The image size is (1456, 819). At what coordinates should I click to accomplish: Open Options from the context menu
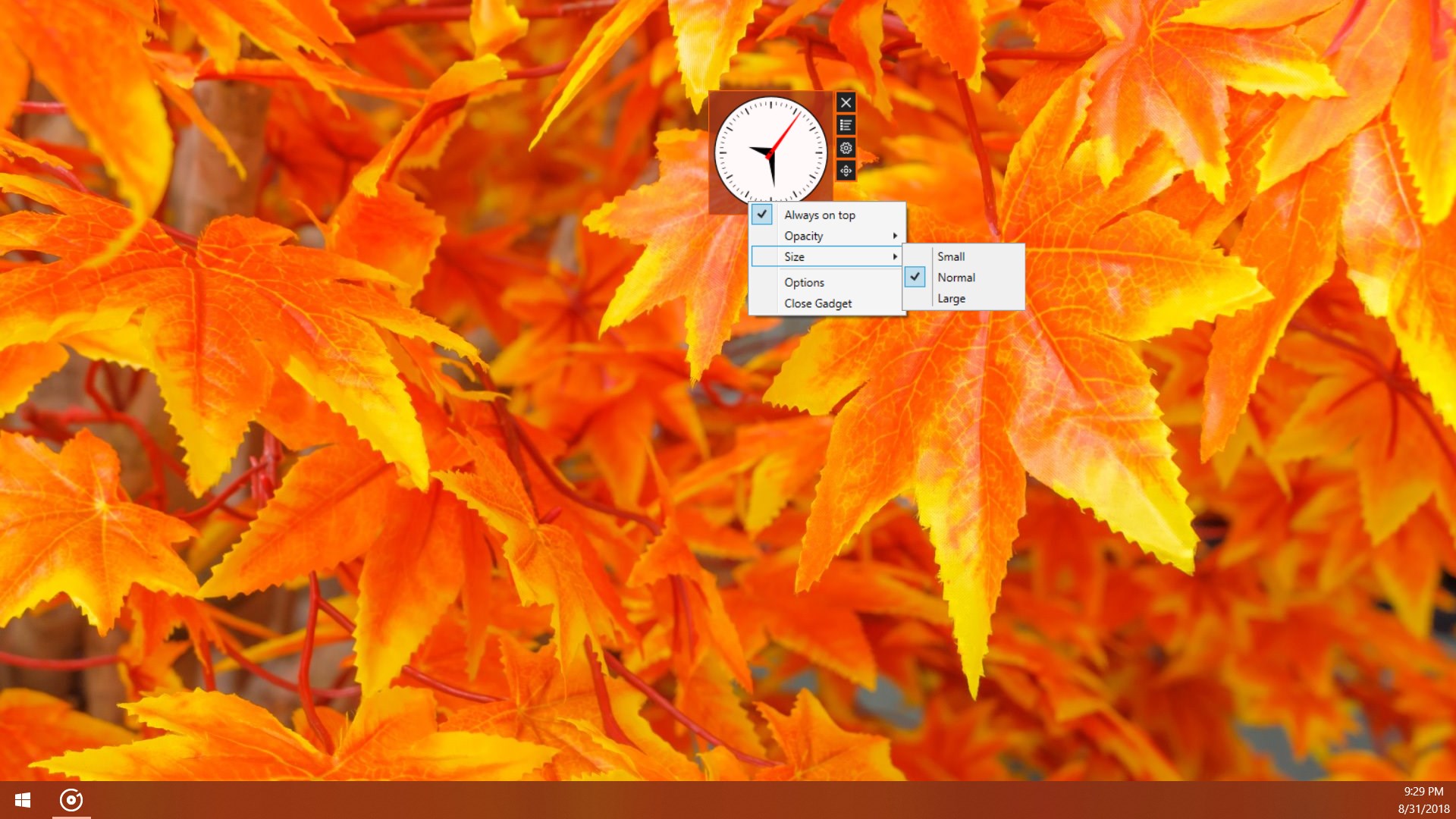pyautogui.click(x=804, y=282)
